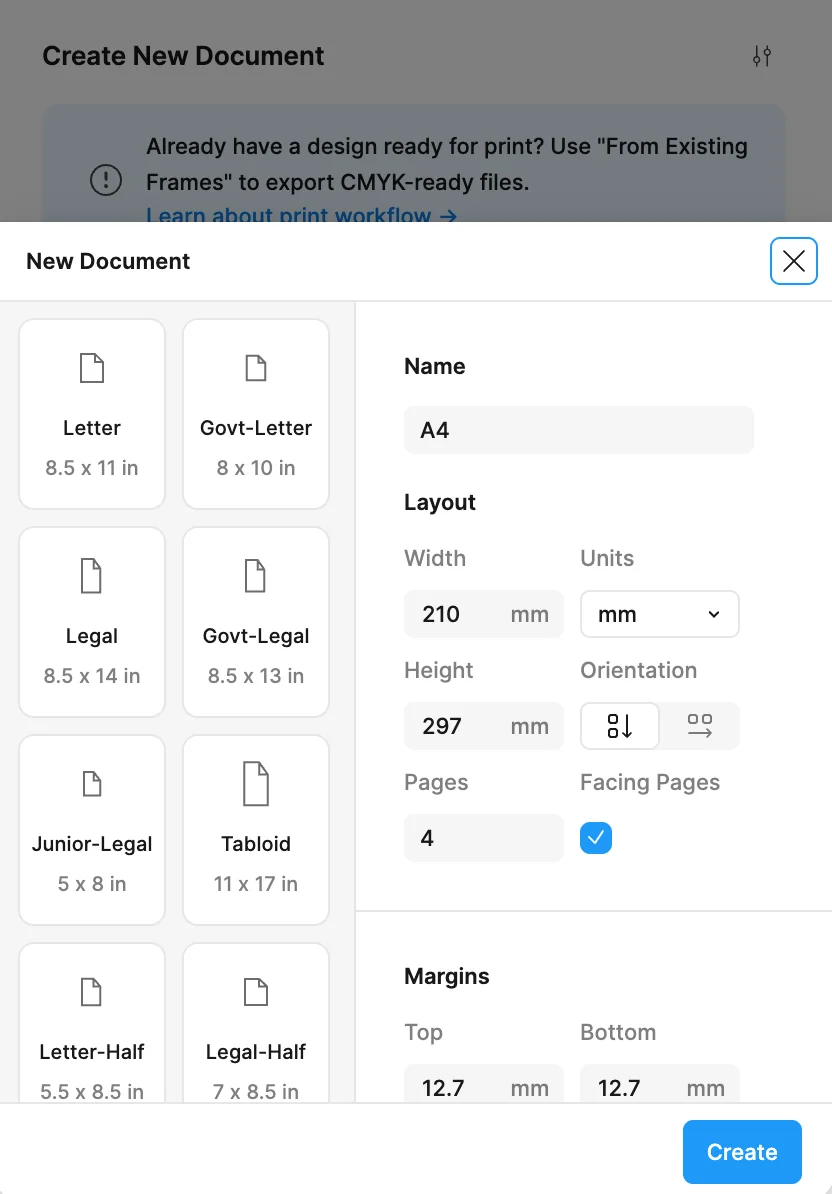Uncheck the Facing Pages option

596,838
